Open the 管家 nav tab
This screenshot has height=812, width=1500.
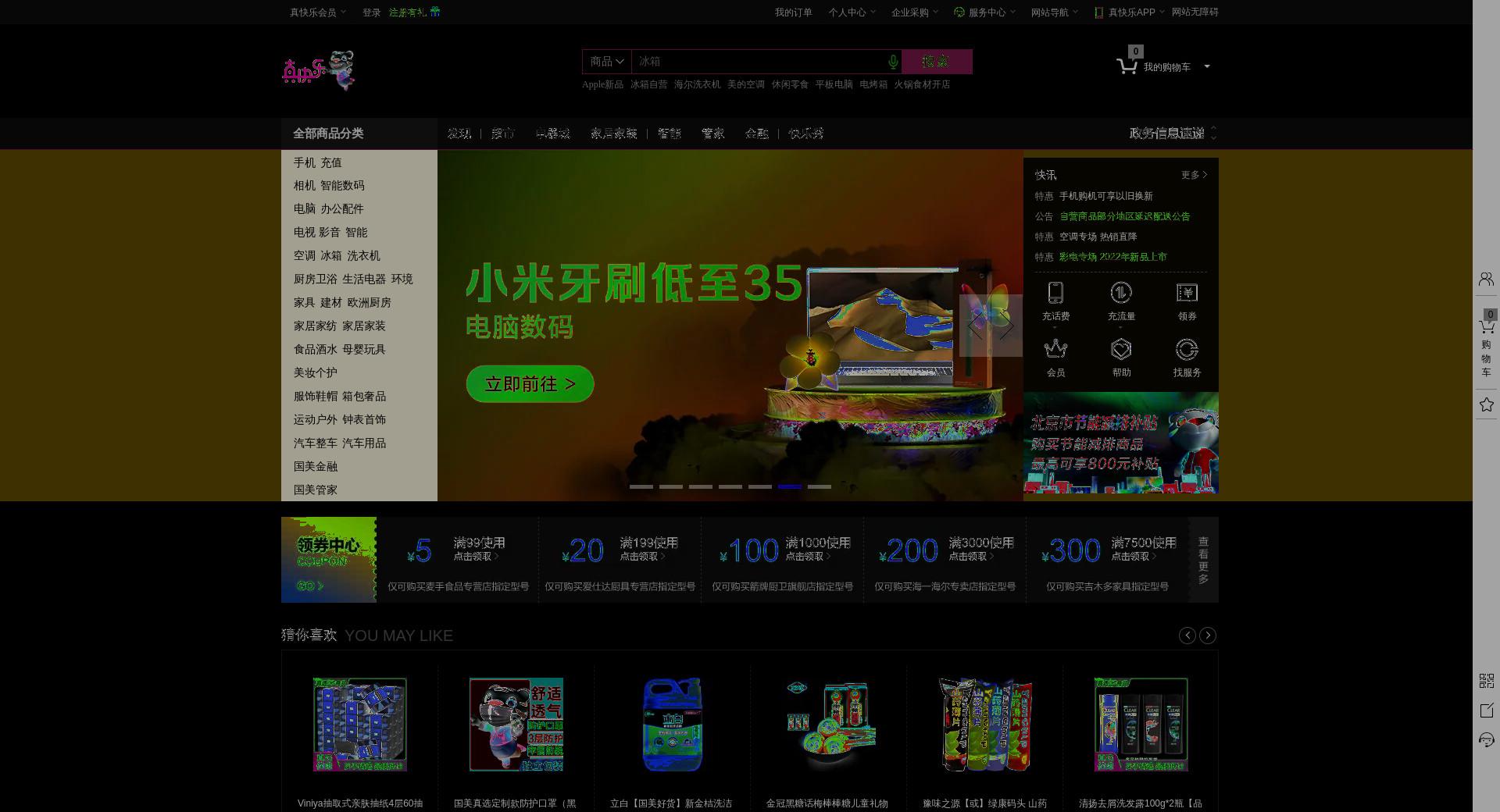(712, 134)
